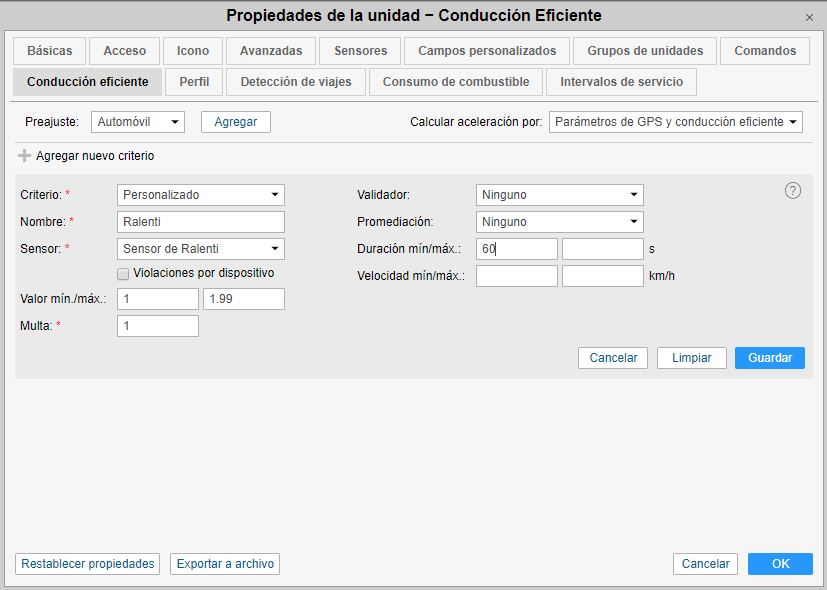
Task: Expand the Validador dropdown
Action: (x=559, y=195)
